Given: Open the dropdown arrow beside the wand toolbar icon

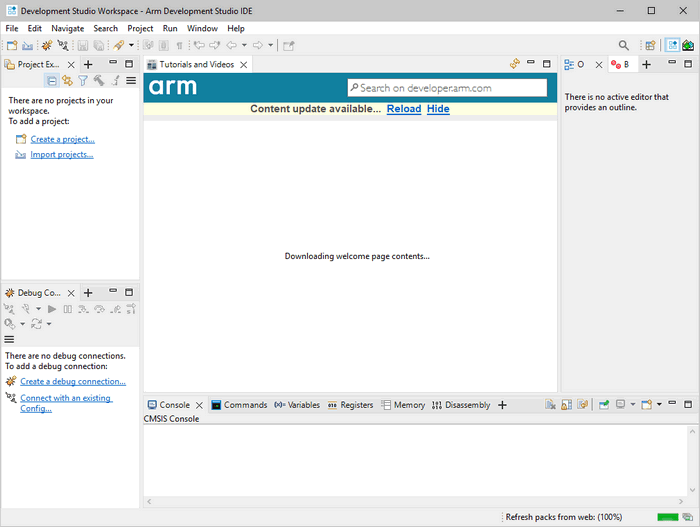Looking at the screenshot, I should pyautogui.click(x=131, y=45).
